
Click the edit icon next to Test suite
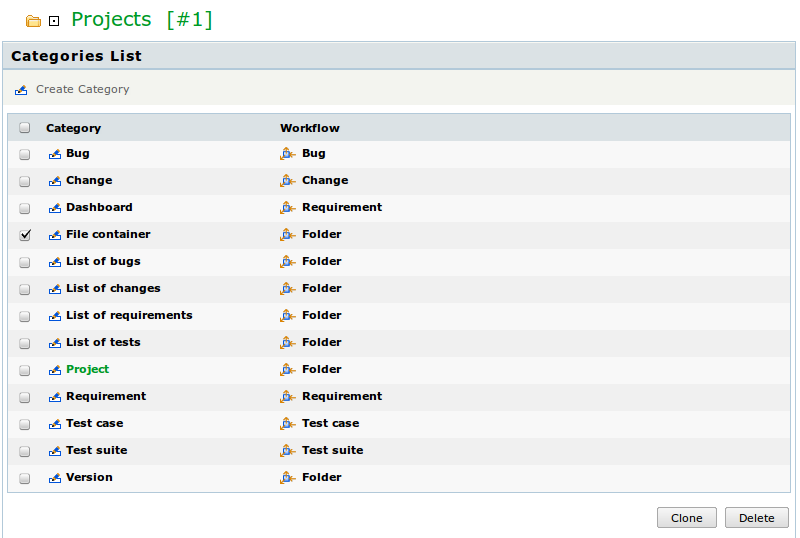point(55,451)
